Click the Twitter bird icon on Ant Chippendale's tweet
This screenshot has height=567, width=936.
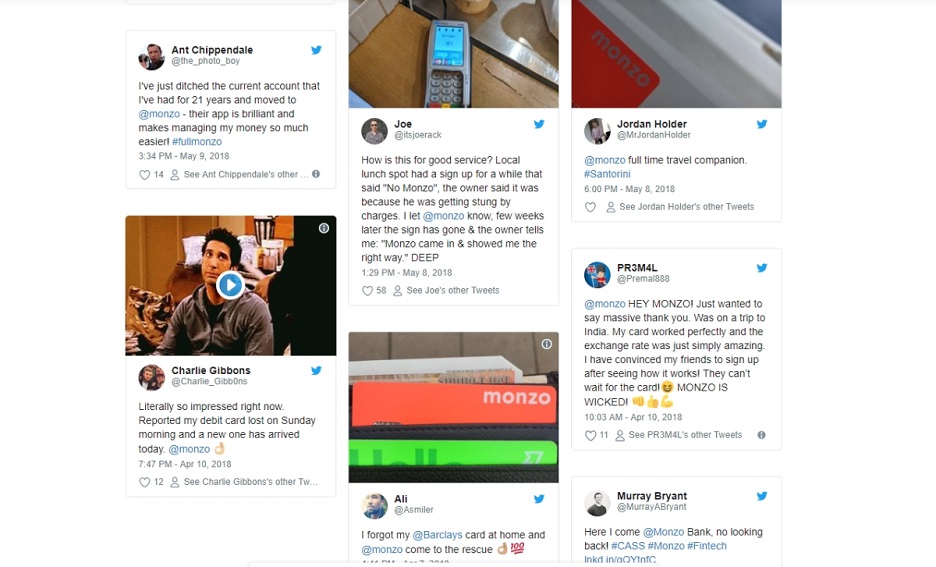click(x=316, y=50)
